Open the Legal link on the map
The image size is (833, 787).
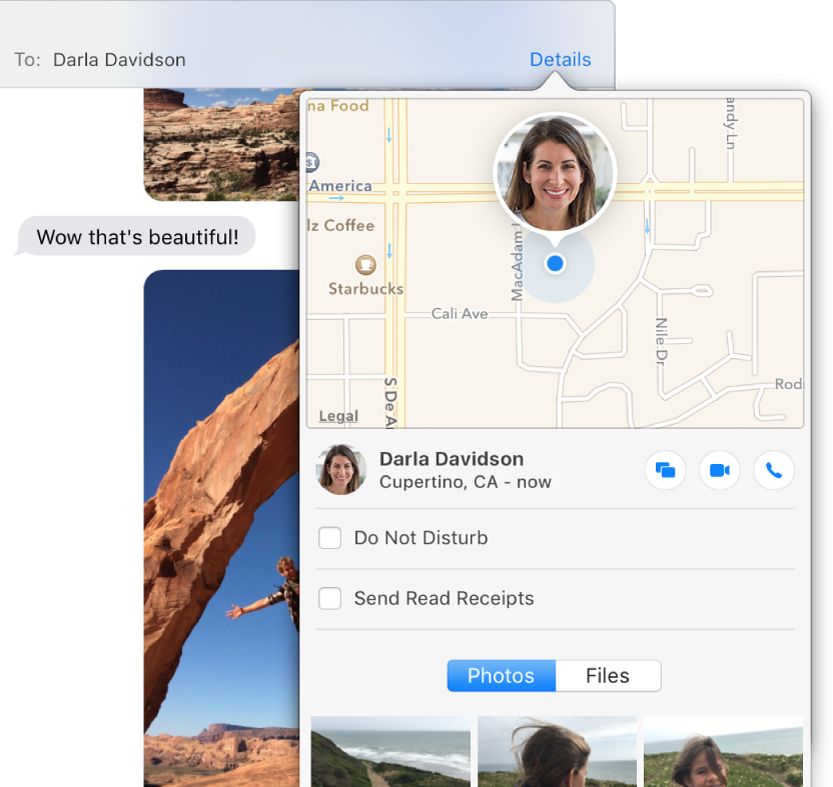(x=338, y=416)
